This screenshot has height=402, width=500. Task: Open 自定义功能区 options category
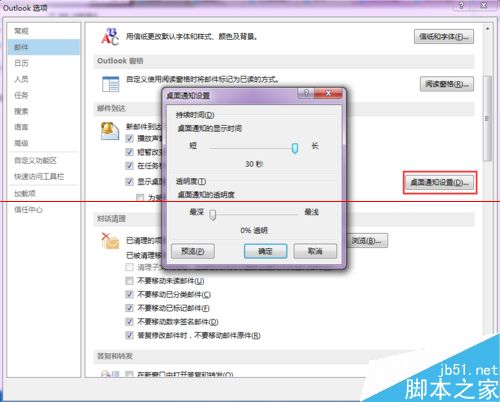point(44,161)
